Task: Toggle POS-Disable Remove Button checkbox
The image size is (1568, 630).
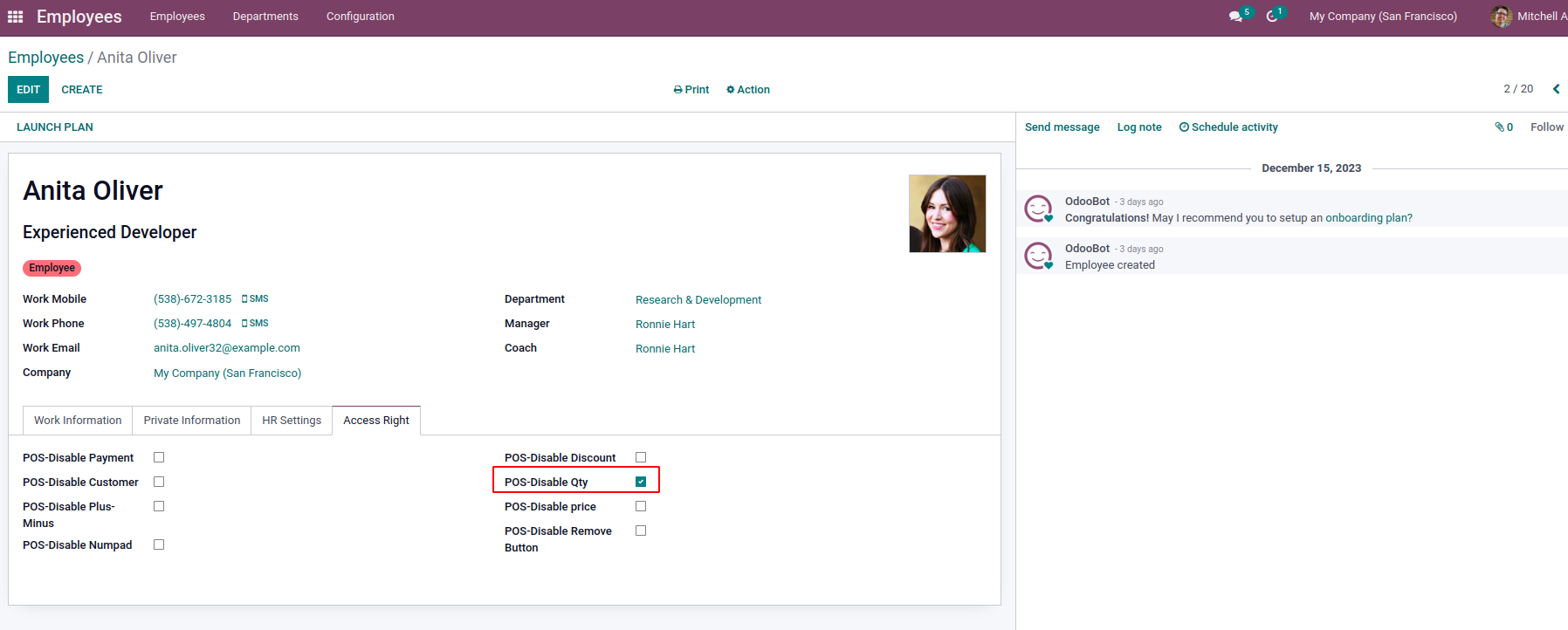Action: 641,531
